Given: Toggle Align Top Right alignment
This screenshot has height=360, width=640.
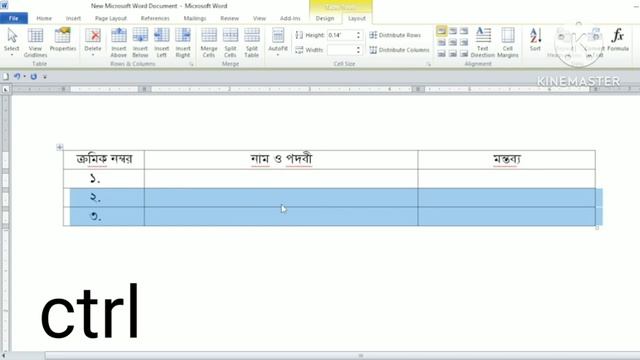Looking at the screenshot, I should [464, 31].
